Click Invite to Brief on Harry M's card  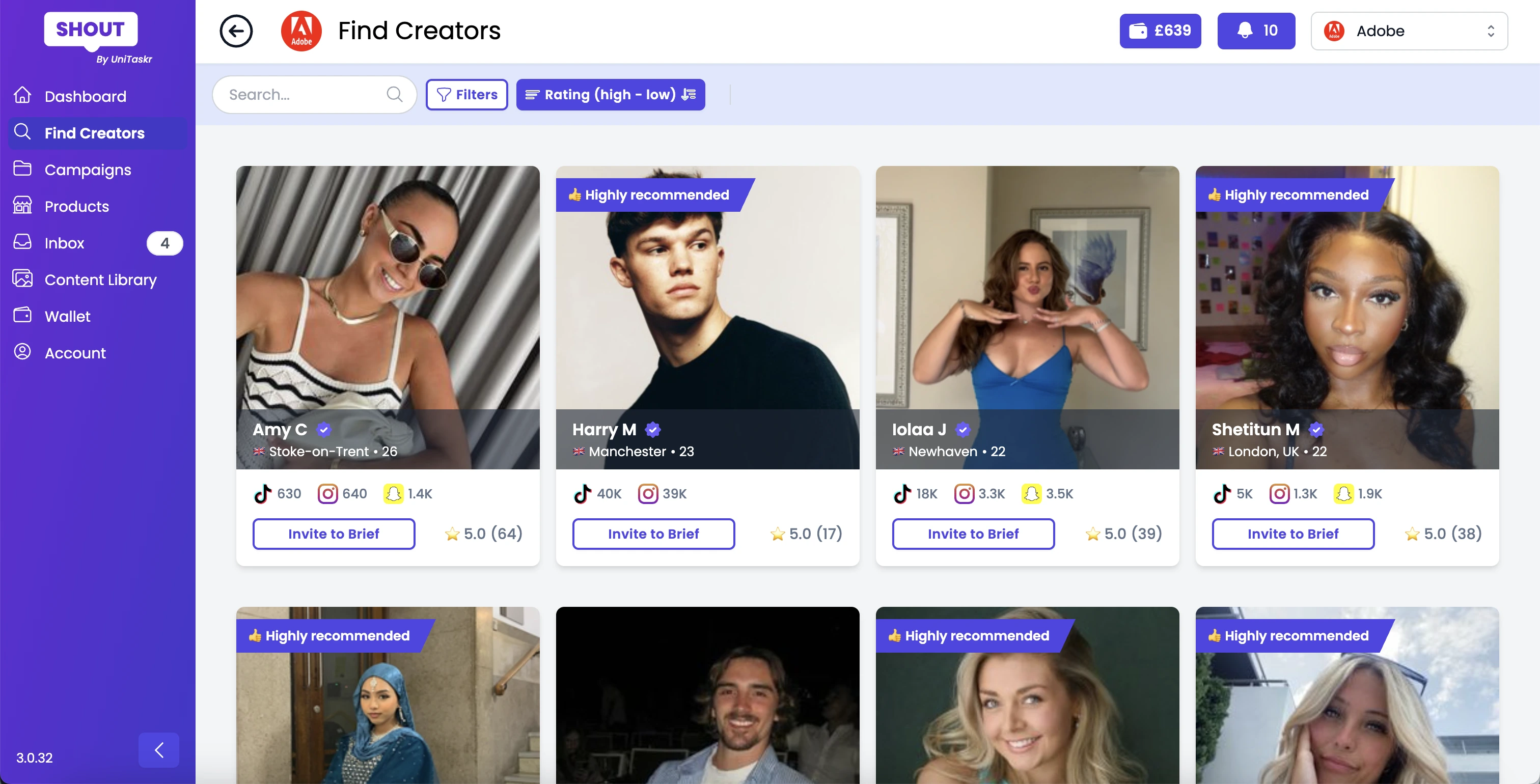click(x=653, y=533)
